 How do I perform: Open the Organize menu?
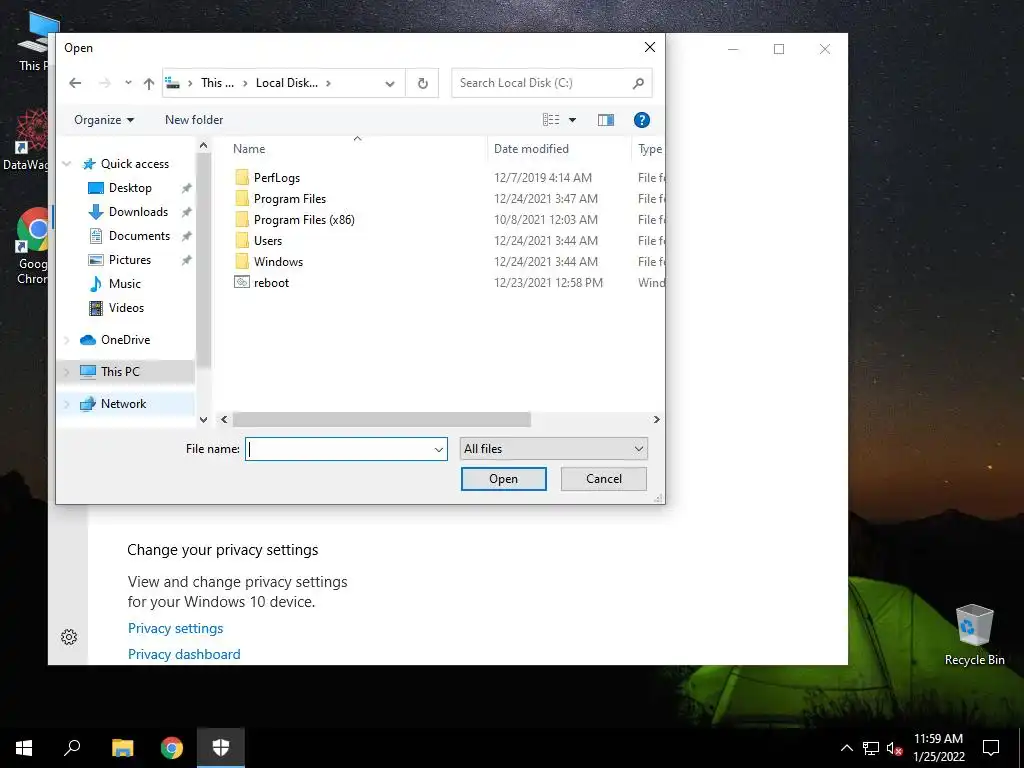coord(104,120)
